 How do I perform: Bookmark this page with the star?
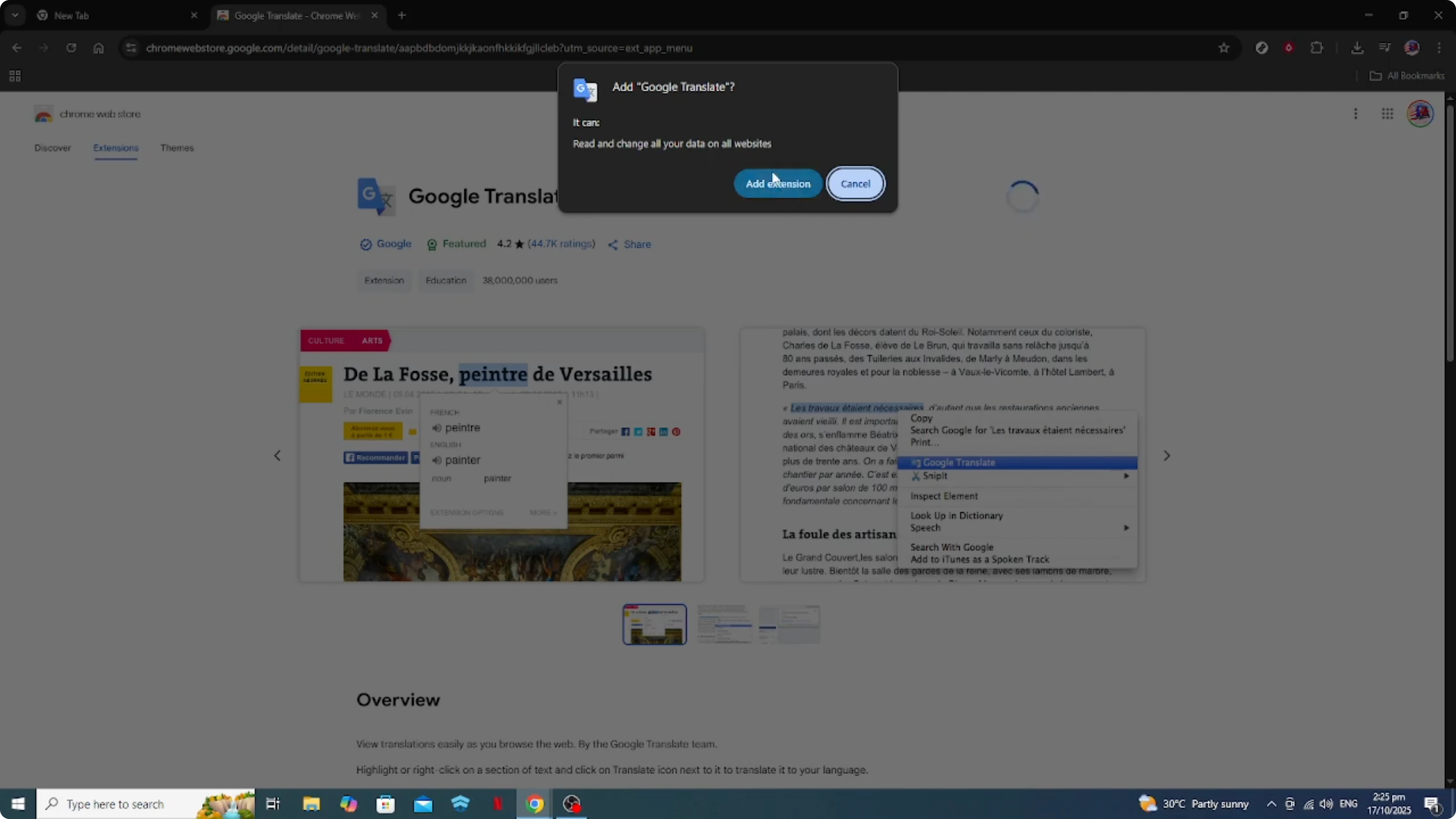pyautogui.click(x=1224, y=48)
